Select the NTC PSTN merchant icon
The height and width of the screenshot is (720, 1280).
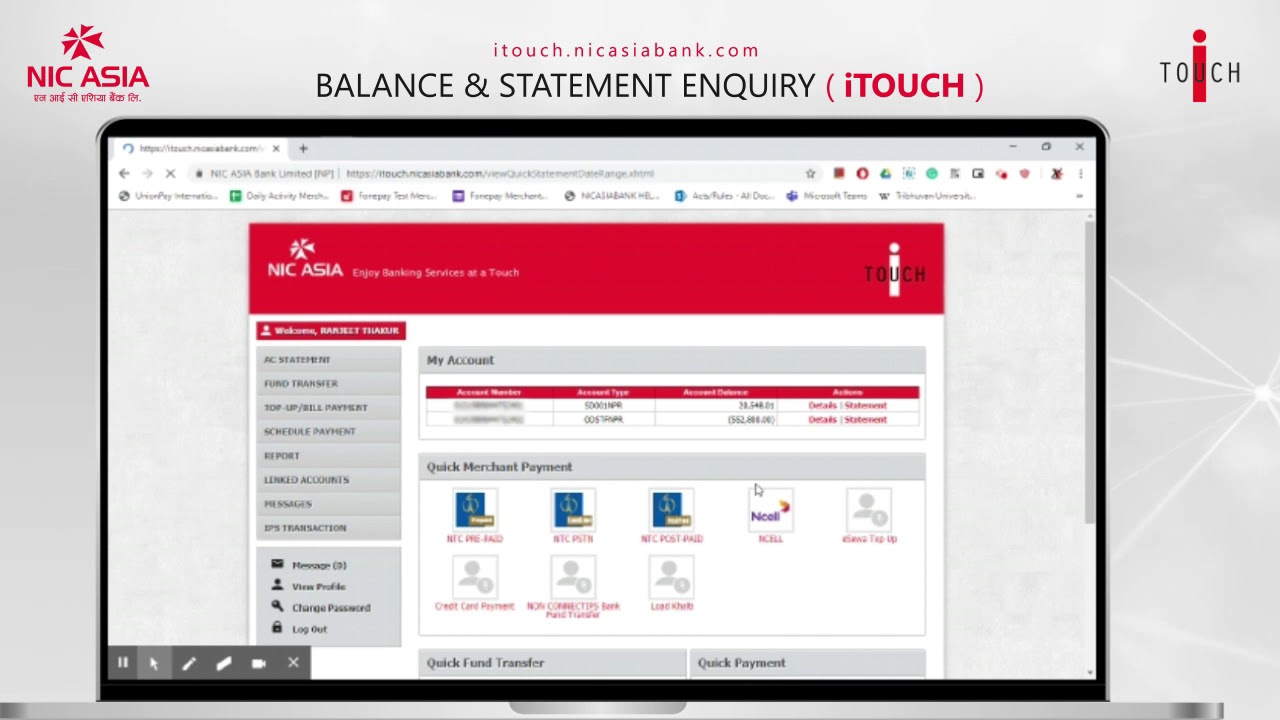pos(573,510)
